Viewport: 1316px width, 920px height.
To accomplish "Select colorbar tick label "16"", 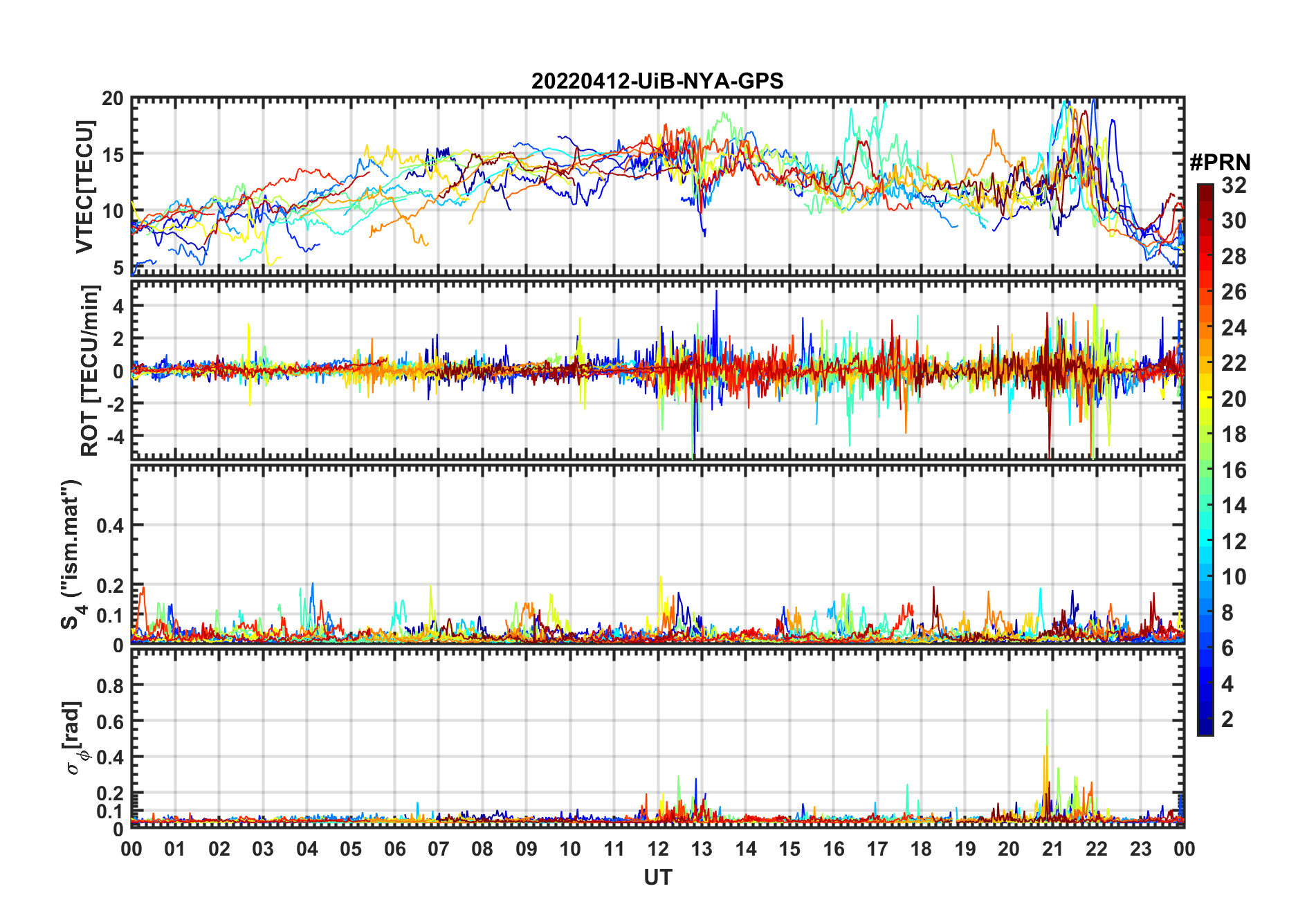I will tap(1234, 470).
